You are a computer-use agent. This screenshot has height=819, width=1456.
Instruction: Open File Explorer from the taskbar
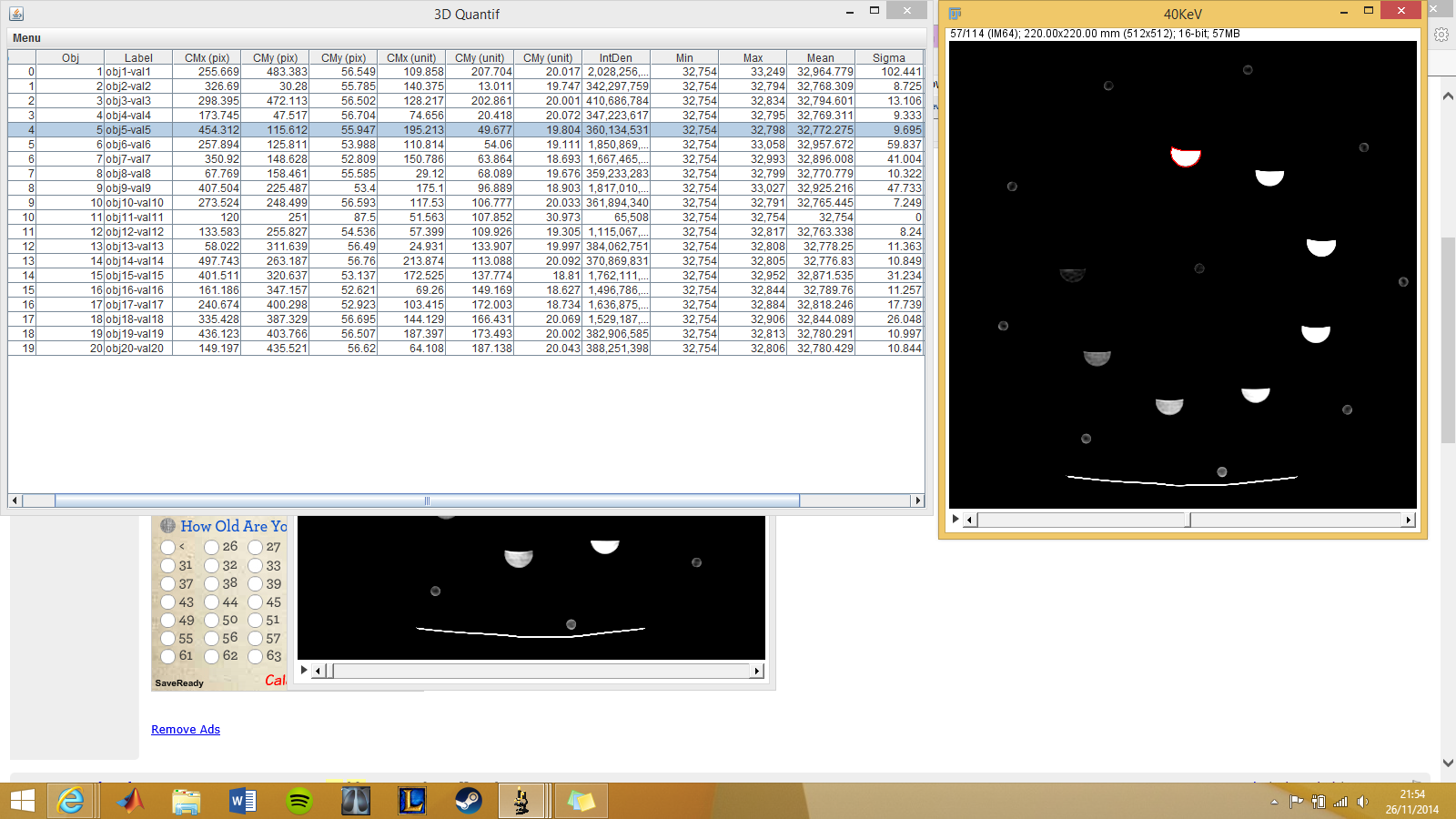tap(186, 801)
